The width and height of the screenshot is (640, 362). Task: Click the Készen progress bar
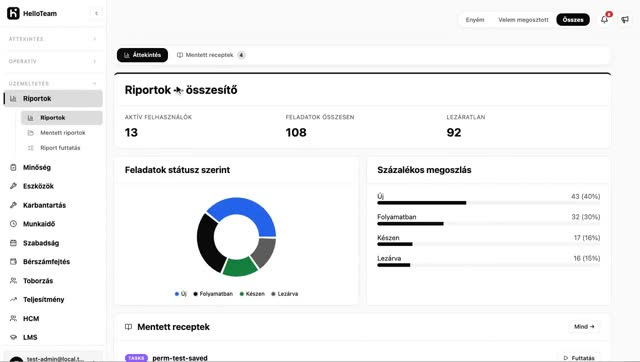click(x=489, y=244)
